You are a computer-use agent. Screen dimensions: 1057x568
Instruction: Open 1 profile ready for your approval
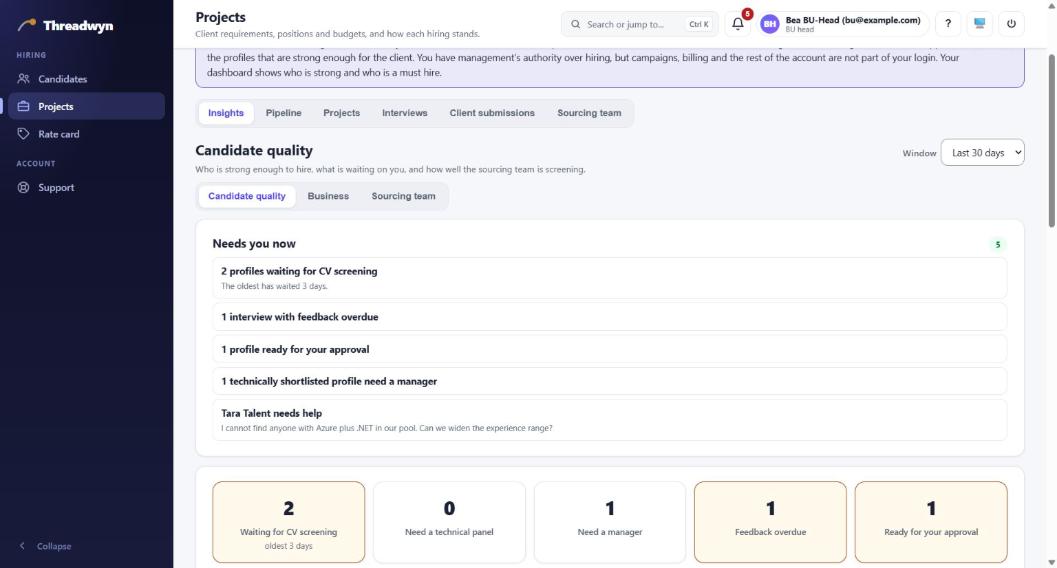[609, 349]
